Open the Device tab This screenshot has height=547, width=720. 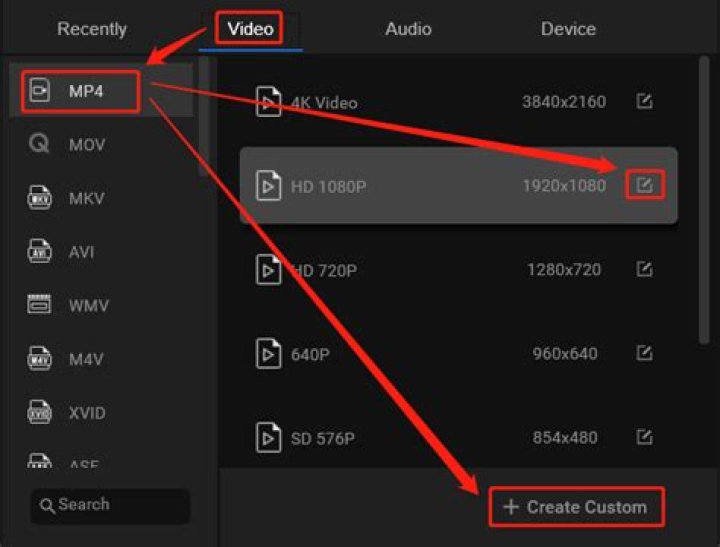point(568,29)
